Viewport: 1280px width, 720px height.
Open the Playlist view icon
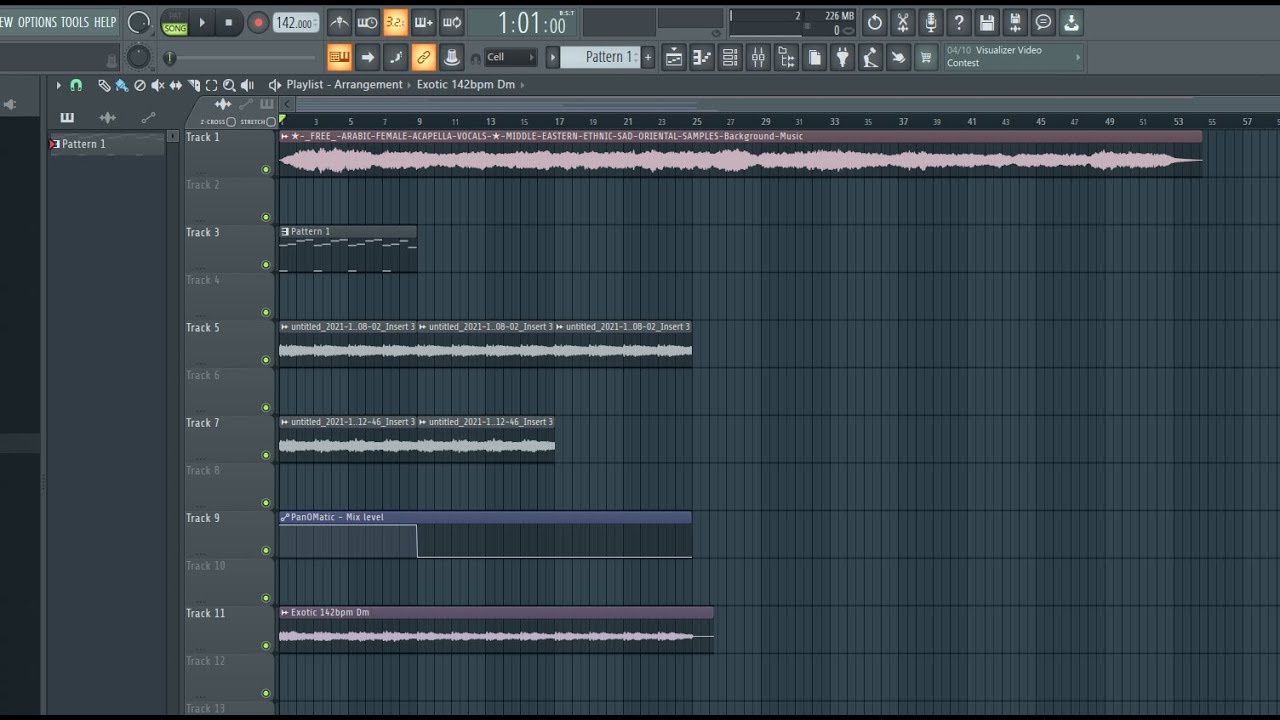[674, 58]
